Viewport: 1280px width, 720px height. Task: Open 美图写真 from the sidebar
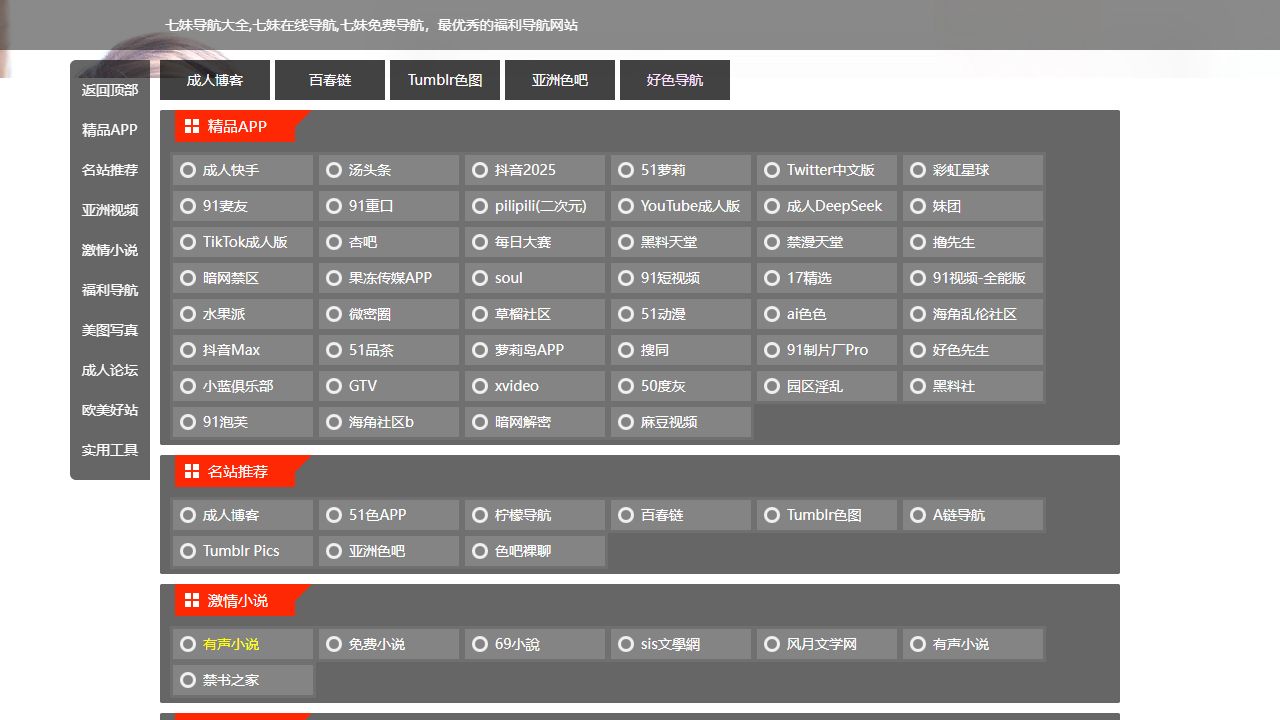(110, 330)
